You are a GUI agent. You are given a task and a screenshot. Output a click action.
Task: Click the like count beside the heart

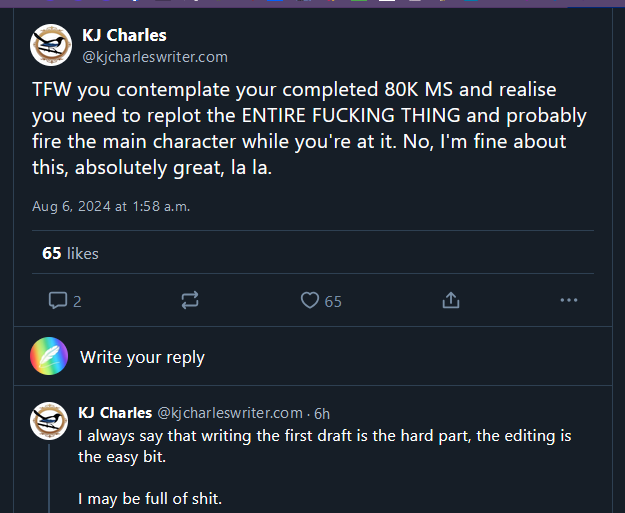point(333,301)
